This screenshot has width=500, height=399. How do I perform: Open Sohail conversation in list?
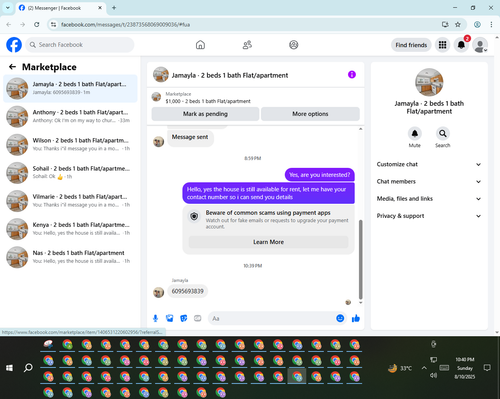click(x=70, y=173)
